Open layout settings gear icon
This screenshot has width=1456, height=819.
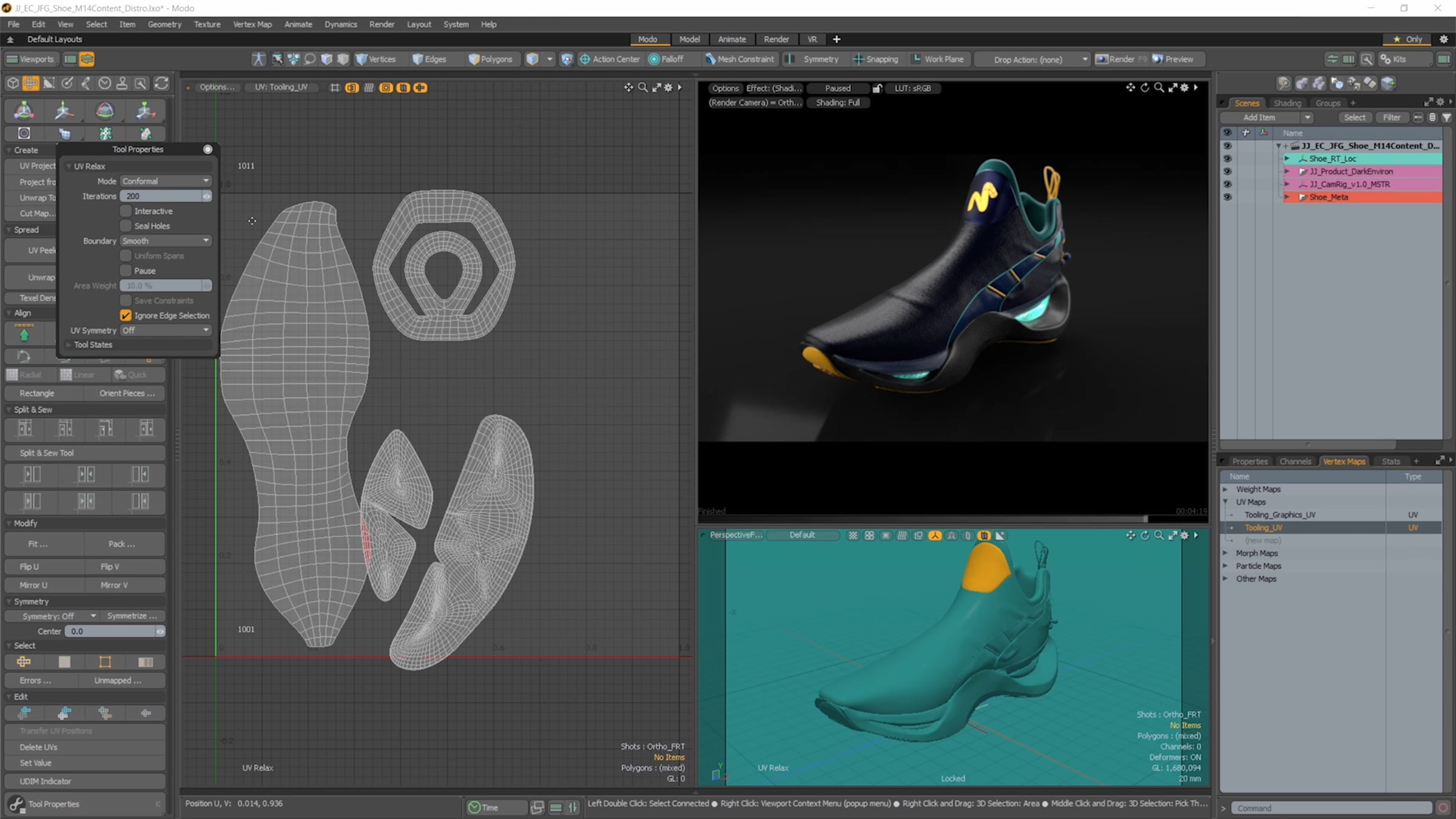[1444, 39]
